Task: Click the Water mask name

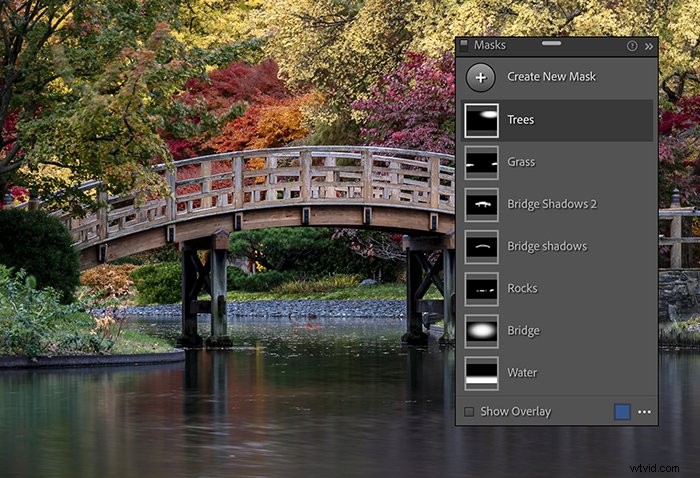Action: [522, 373]
